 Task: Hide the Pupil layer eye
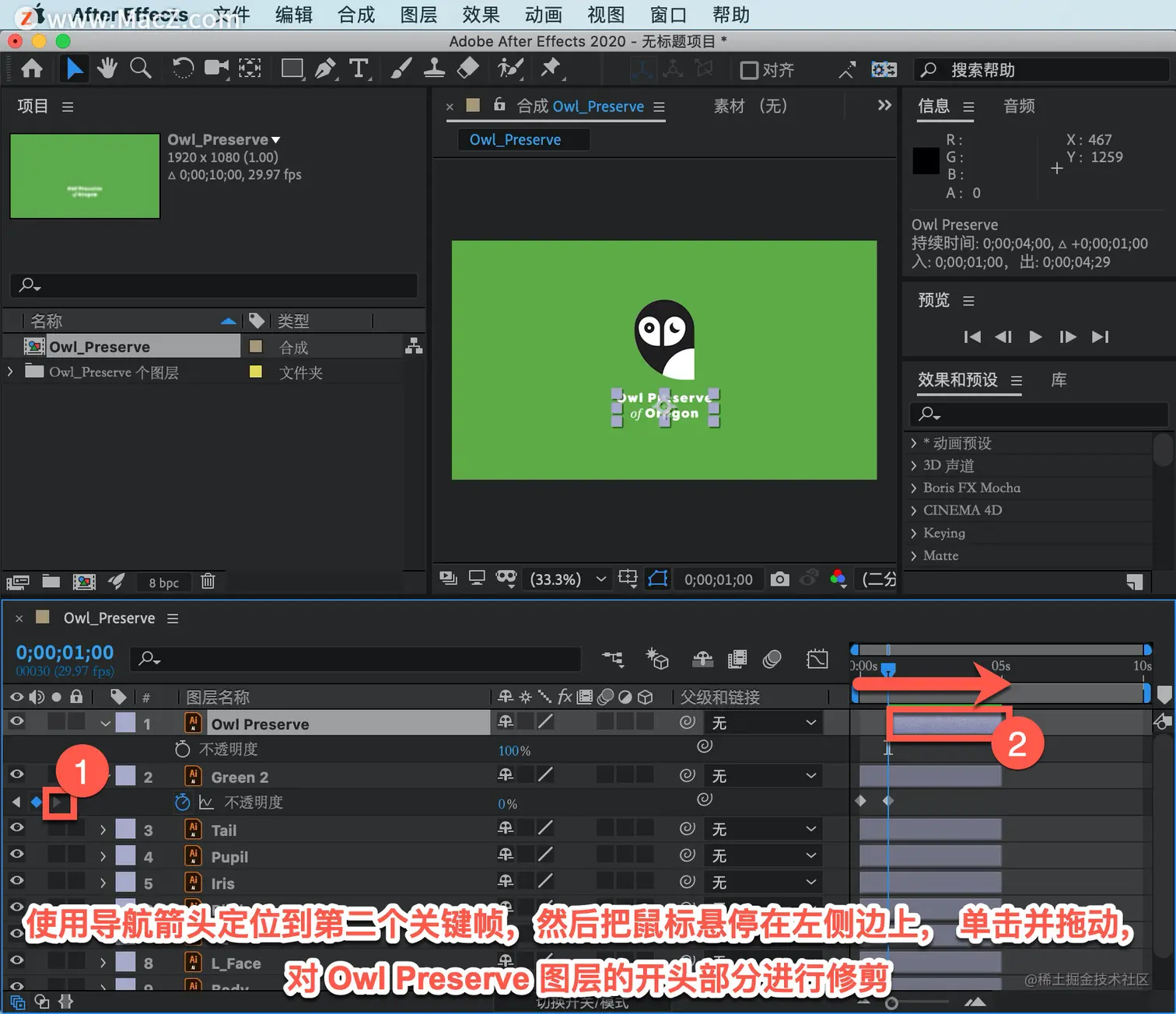point(16,855)
